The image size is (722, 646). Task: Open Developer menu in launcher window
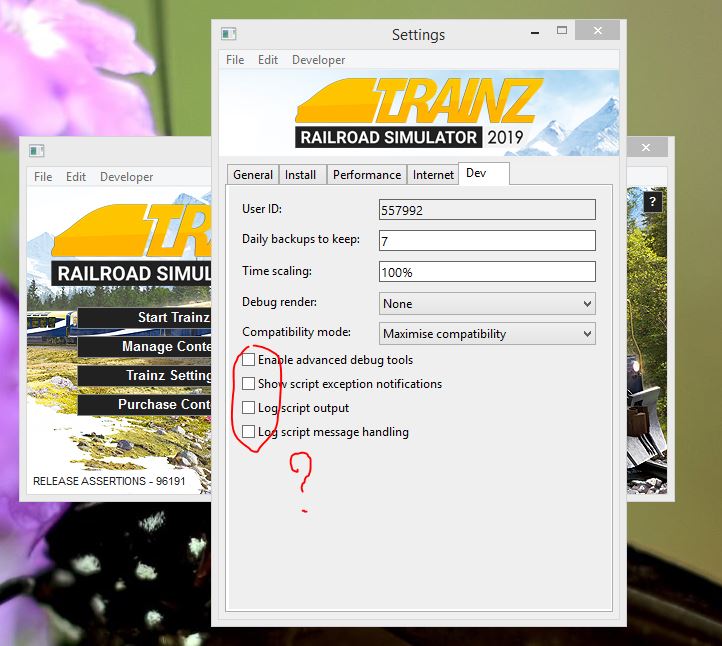point(126,177)
